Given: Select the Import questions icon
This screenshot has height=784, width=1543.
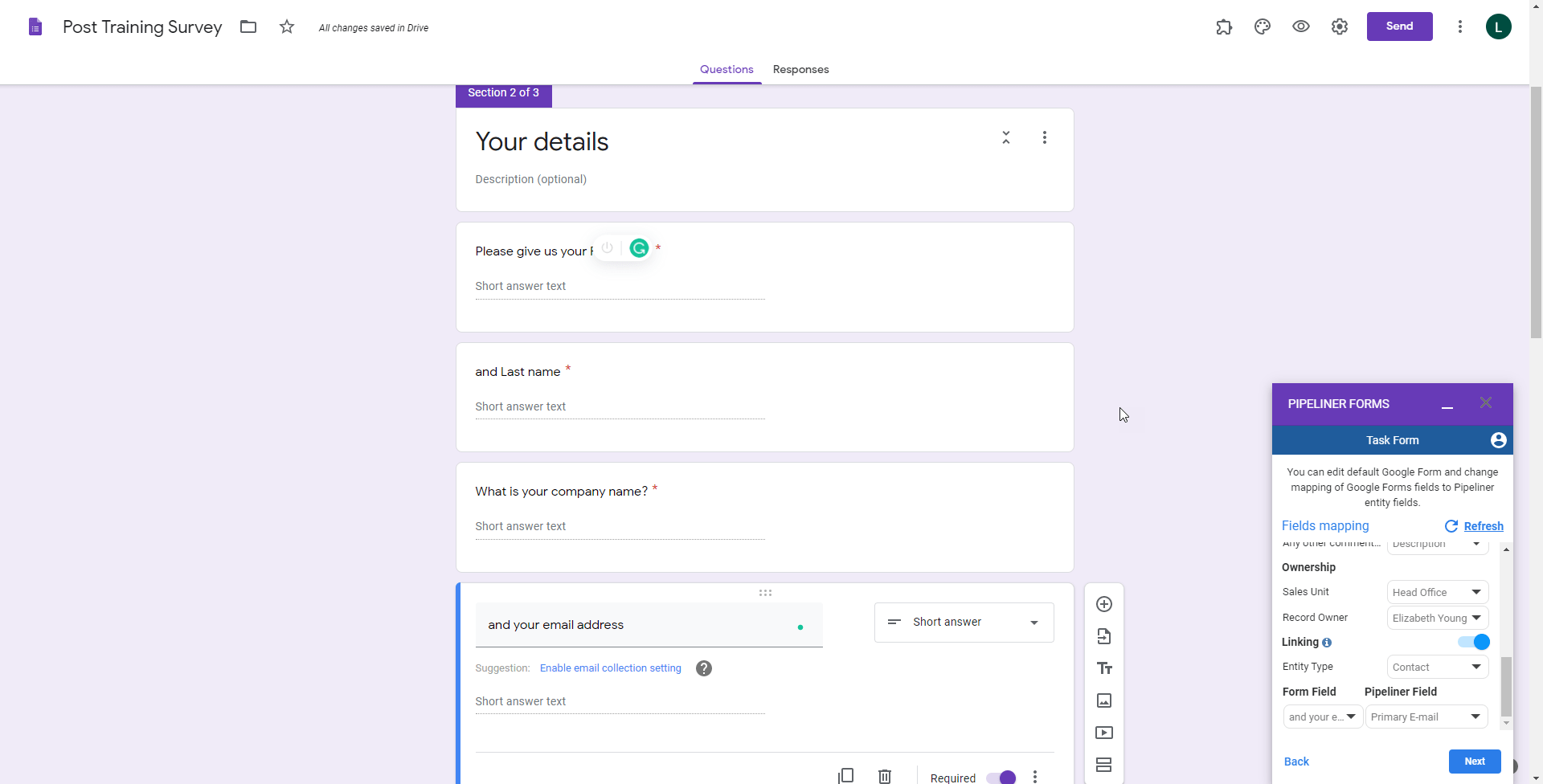Looking at the screenshot, I should (x=1104, y=636).
